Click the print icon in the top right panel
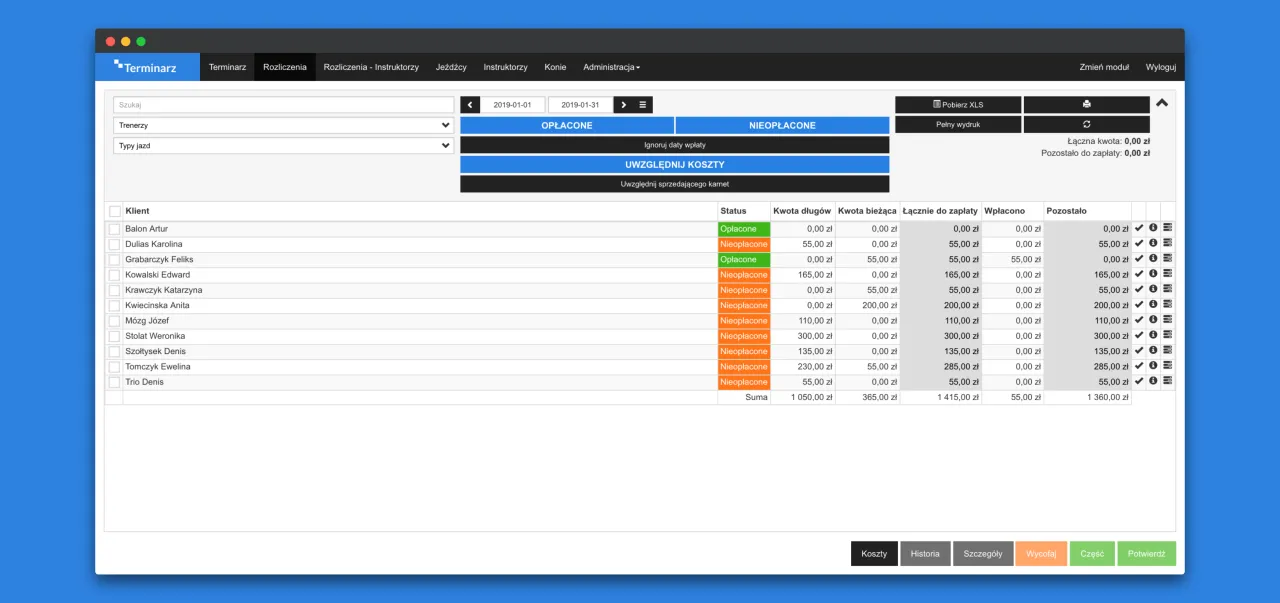 click(x=1085, y=104)
